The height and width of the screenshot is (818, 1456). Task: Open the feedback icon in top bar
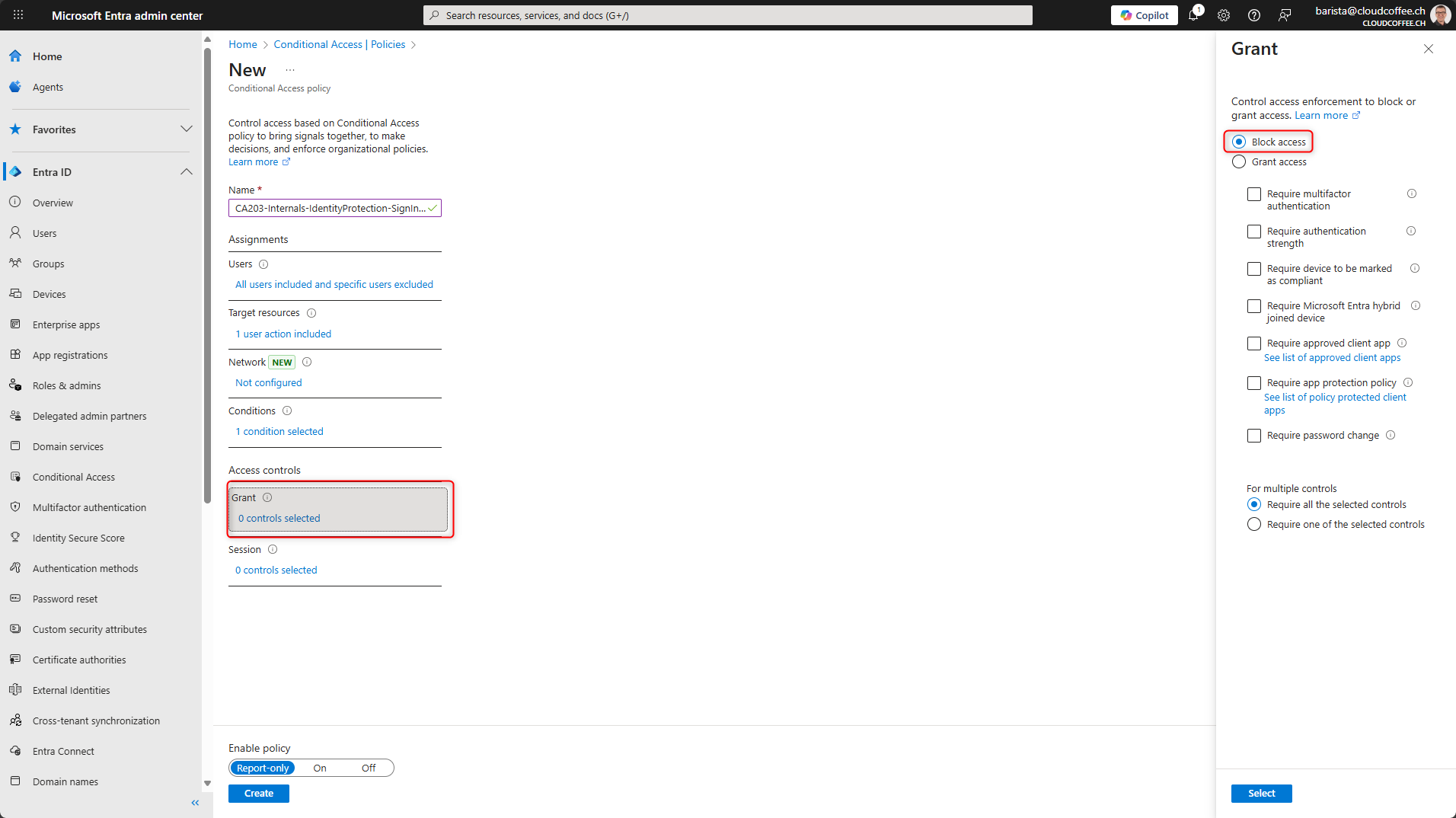click(1285, 15)
